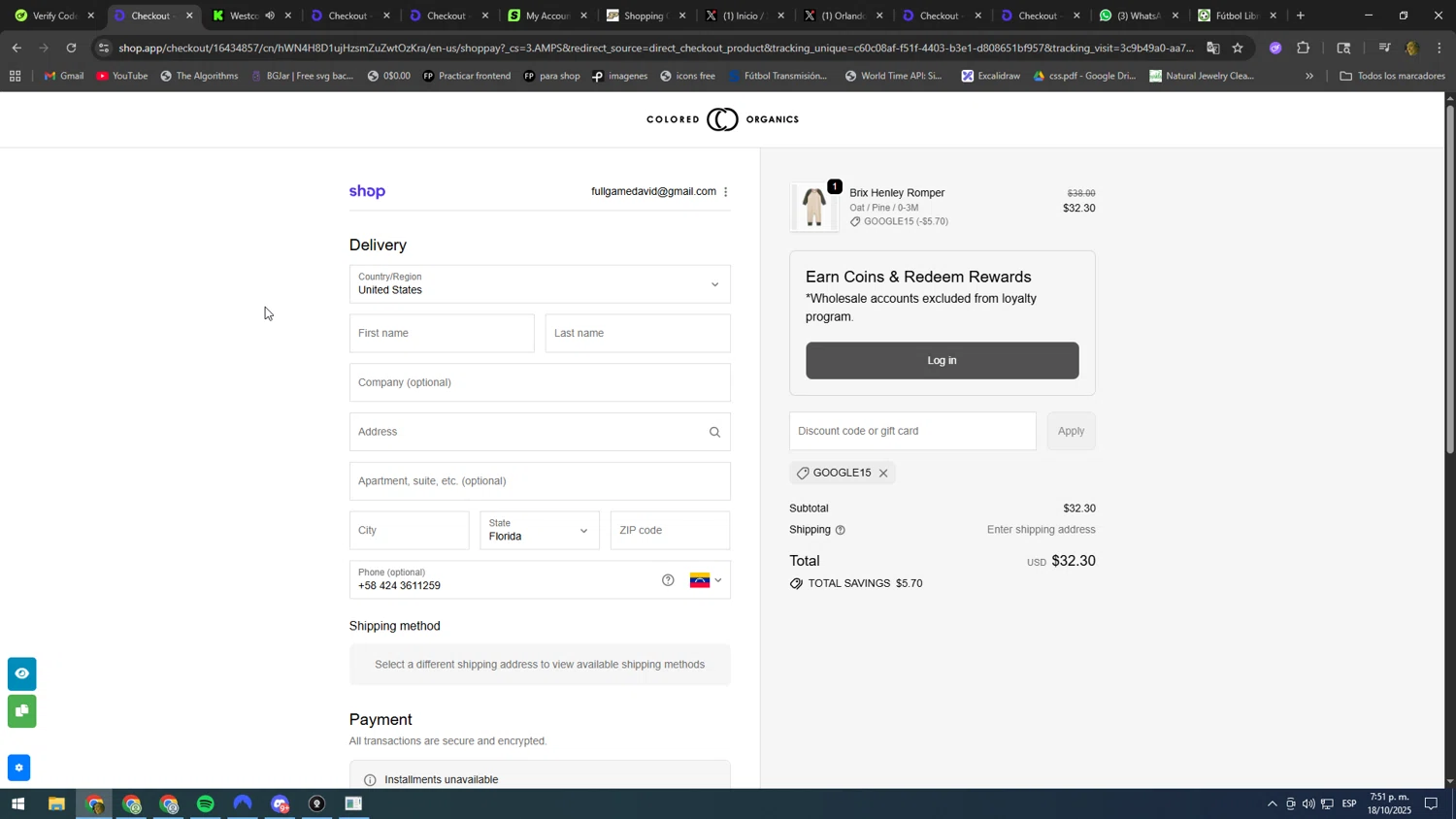This screenshot has height=819, width=1456.
Task: Click the Apartment, suite field
Action: pos(540,481)
